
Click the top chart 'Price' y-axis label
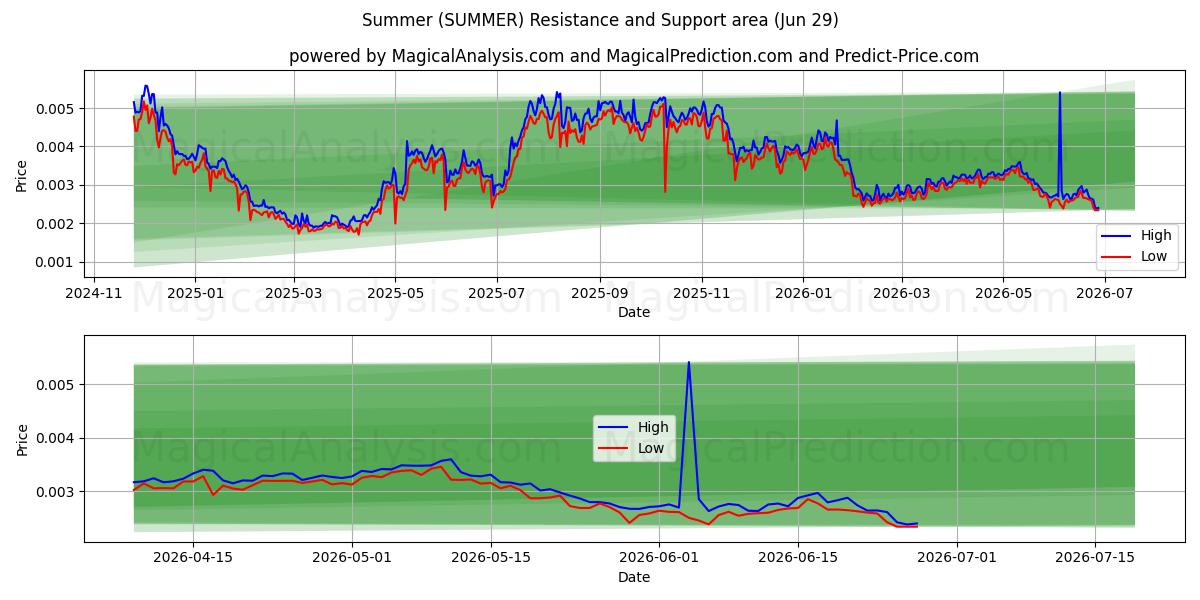(22, 176)
